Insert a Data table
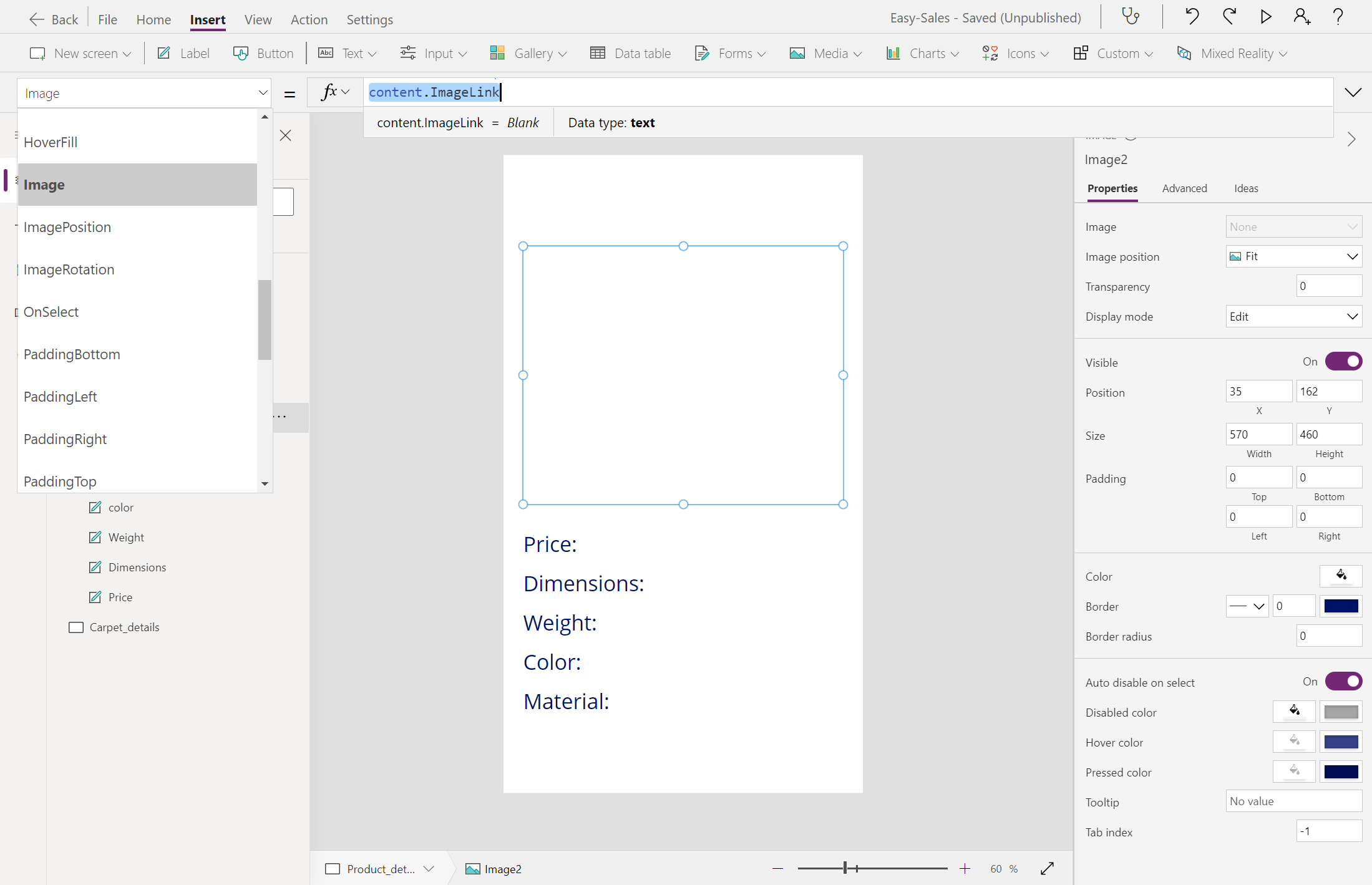Image resolution: width=1372 pixels, height=885 pixels. tap(630, 54)
